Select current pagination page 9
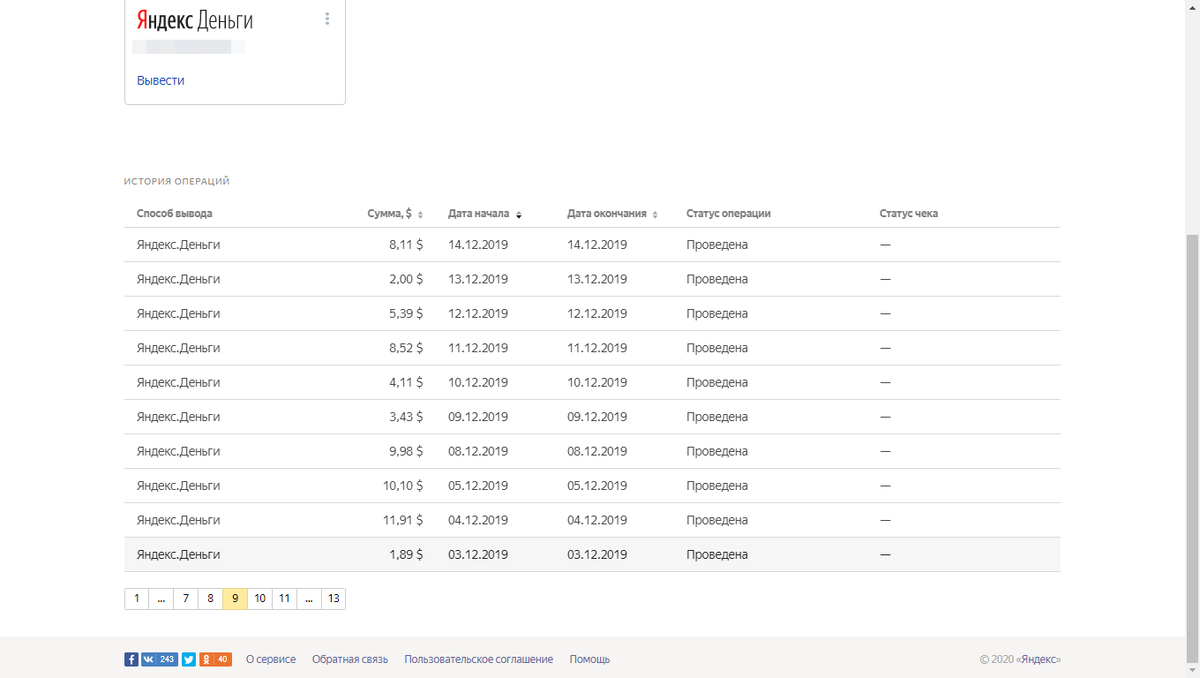This screenshot has width=1200, height=678. [x=235, y=599]
